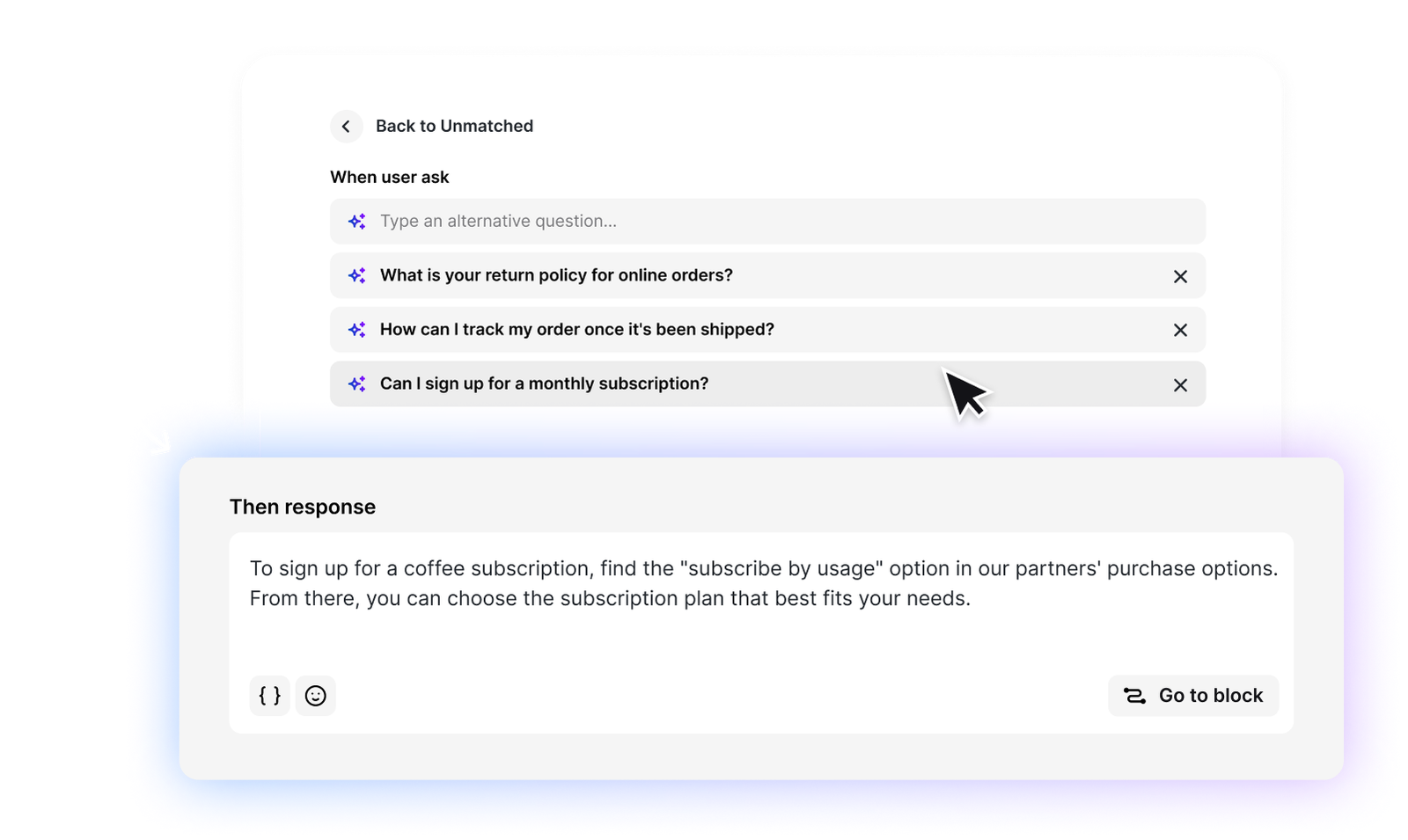Delete the monthly subscription question via its X
Screen dimensions: 1408x840
tap(1180, 384)
